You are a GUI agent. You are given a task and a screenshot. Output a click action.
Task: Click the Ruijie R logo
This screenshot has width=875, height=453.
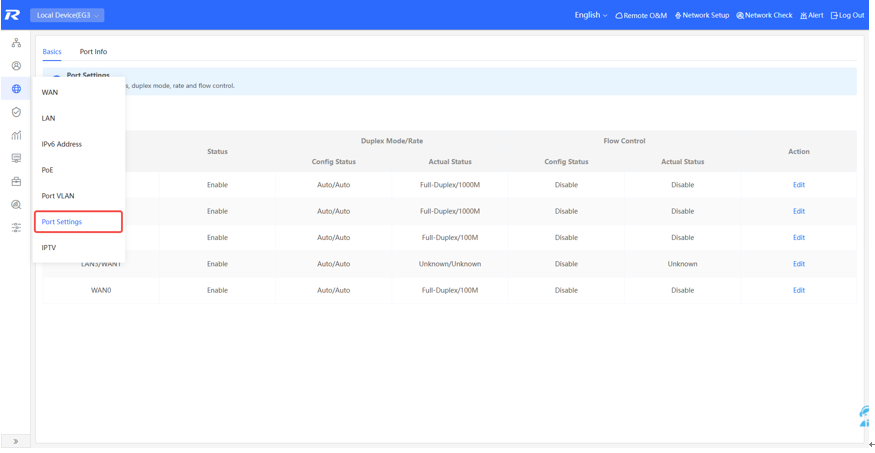[x=12, y=15]
